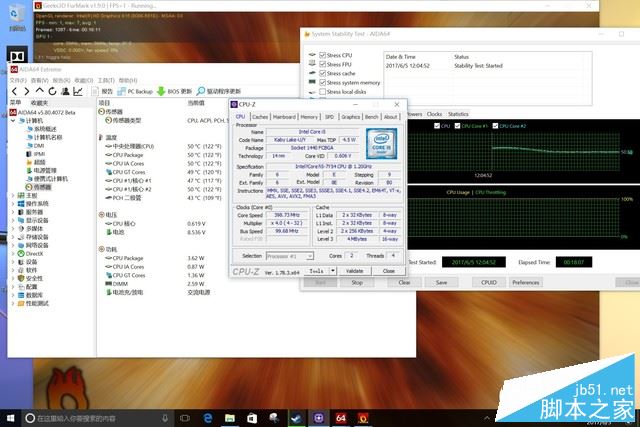Viewport: 640px width, 427px height.
Task: Switch to FurMark via taskbar icon
Action: (x=362, y=418)
